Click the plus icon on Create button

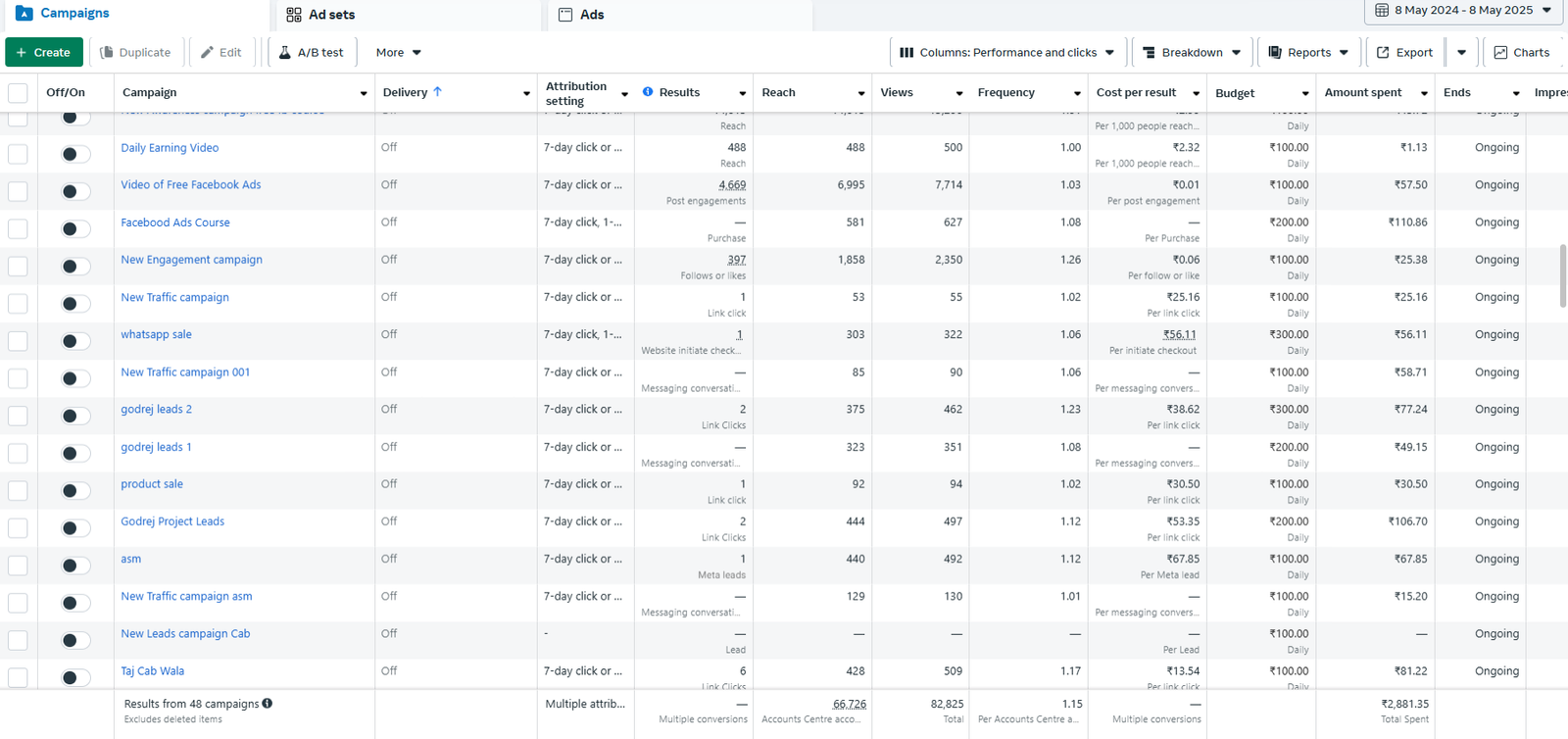(21, 53)
